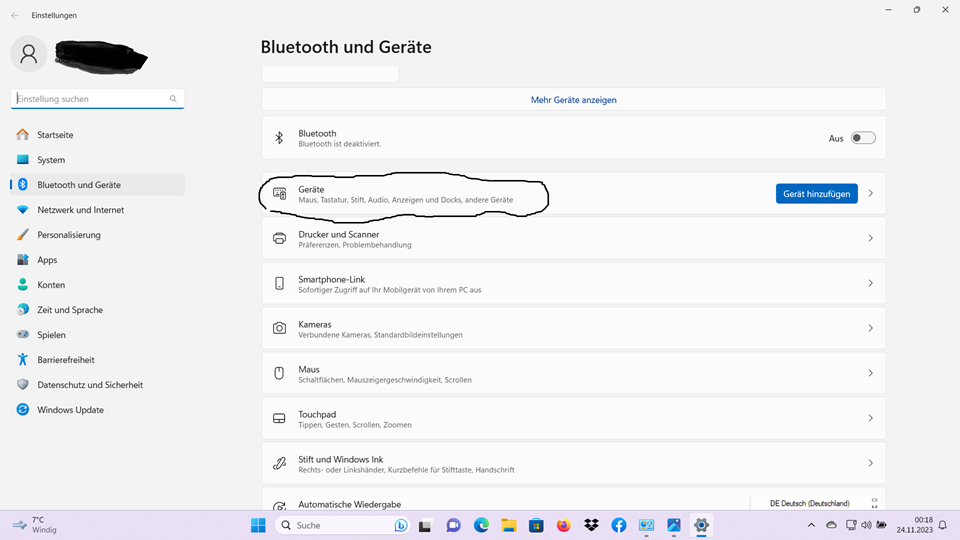The width and height of the screenshot is (960, 540).
Task: Click the Stift und Windows Ink pen icon
Action: point(279,463)
